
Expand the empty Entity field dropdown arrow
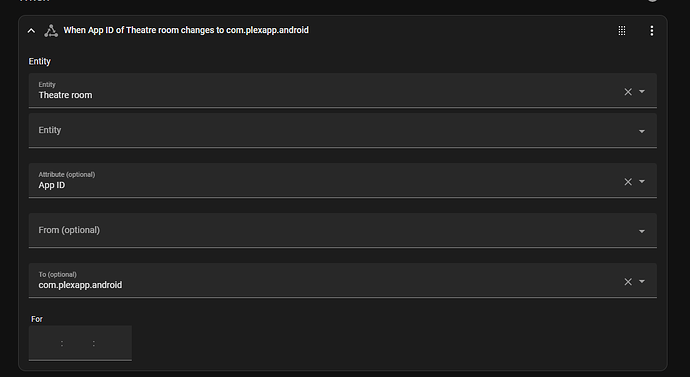pos(642,131)
